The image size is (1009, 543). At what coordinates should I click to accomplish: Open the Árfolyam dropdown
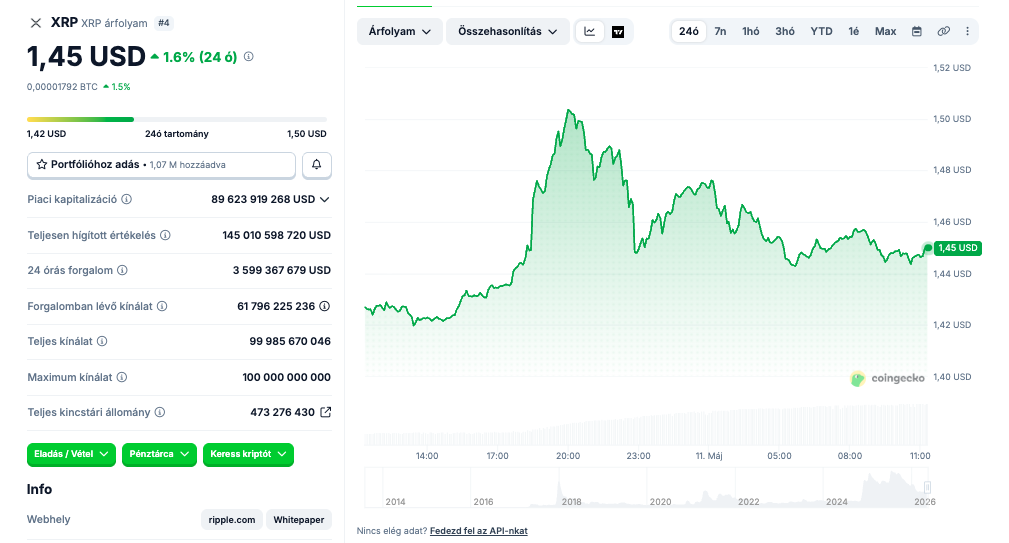[x=400, y=32]
